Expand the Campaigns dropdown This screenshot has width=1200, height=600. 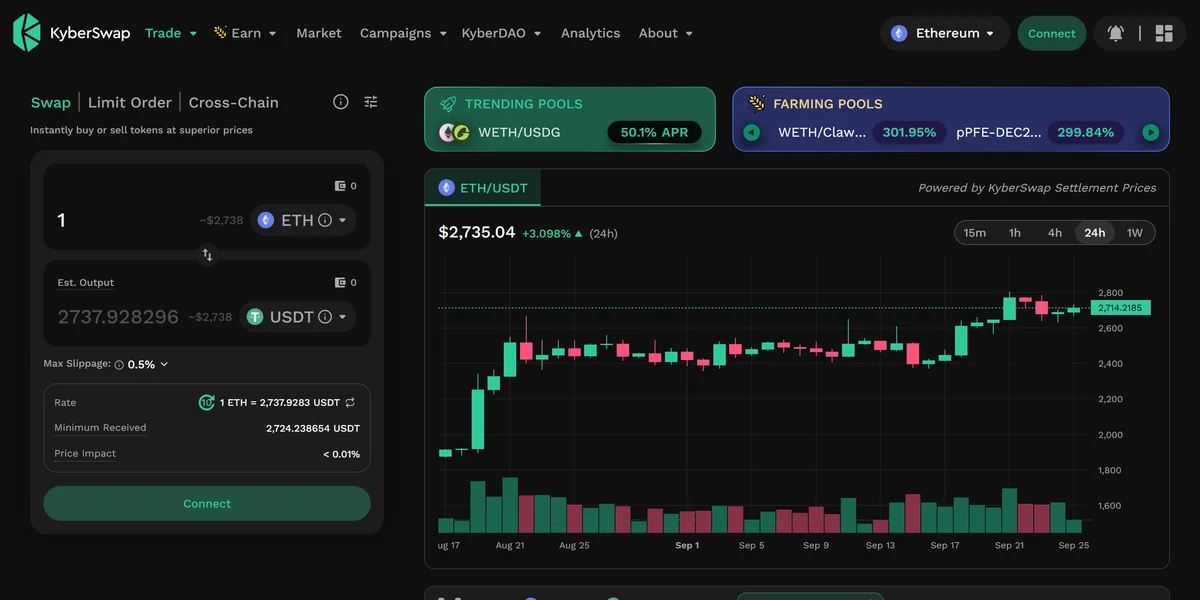[403, 33]
